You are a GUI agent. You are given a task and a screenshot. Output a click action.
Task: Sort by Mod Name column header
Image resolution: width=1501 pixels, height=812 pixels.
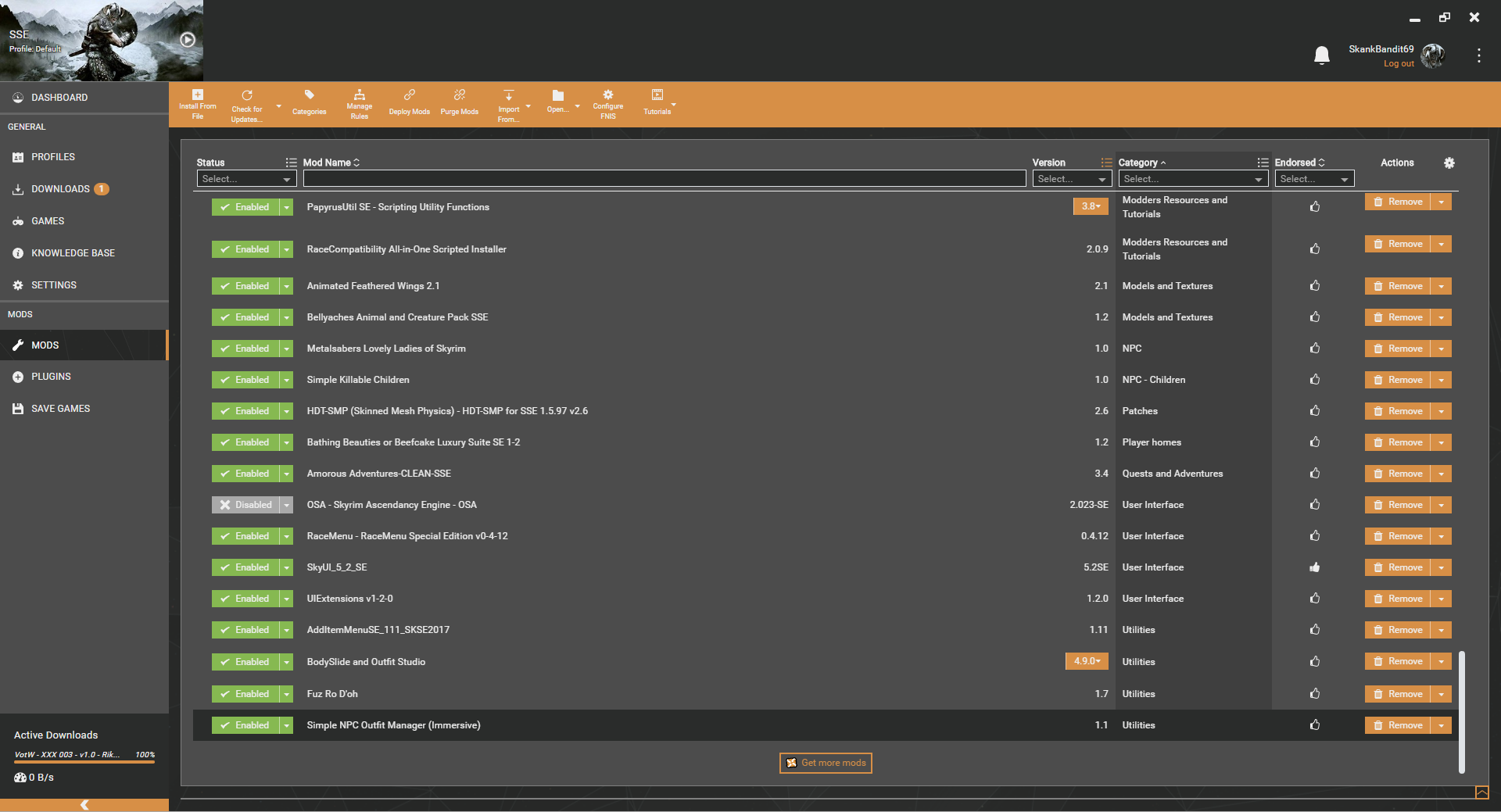point(331,163)
